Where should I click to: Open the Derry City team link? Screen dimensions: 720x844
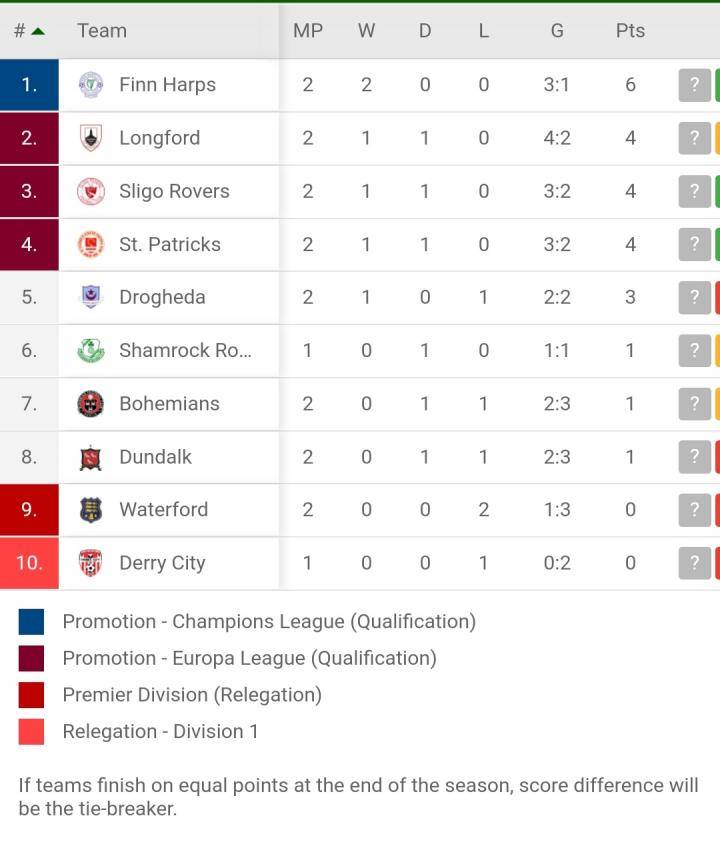coord(162,563)
